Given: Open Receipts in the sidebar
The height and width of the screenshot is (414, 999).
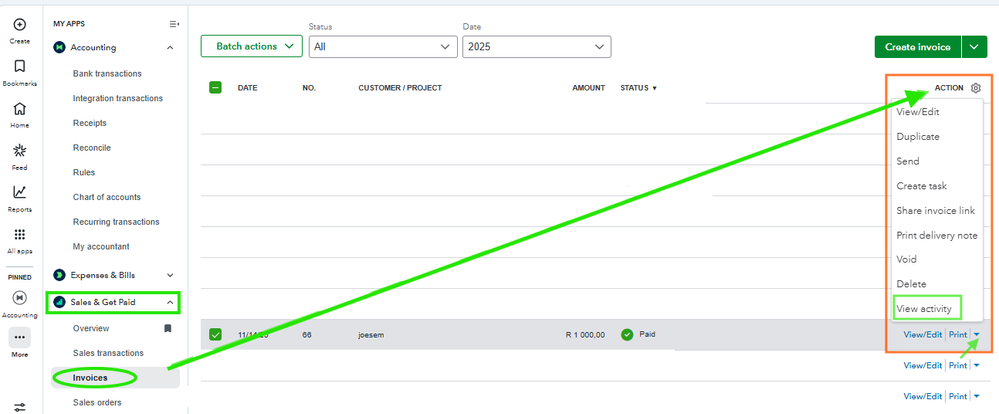Looking at the screenshot, I should click(90, 123).
